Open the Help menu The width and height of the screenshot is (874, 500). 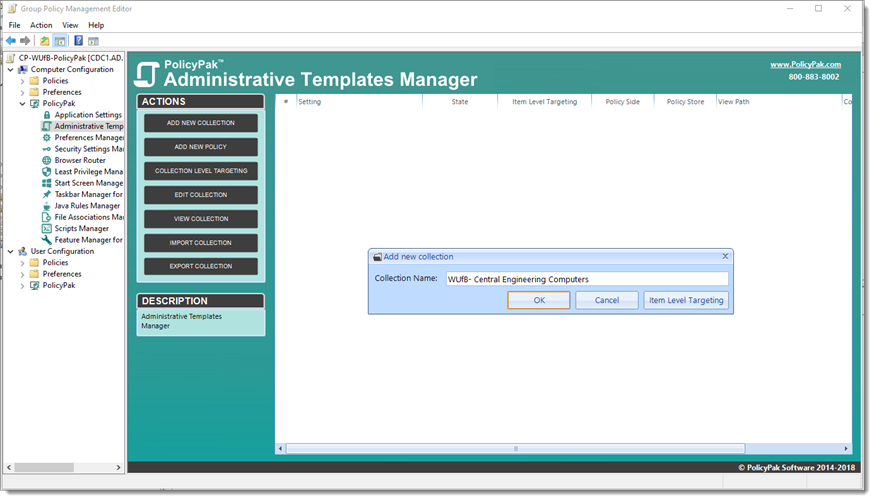click(x=96, y=25)
